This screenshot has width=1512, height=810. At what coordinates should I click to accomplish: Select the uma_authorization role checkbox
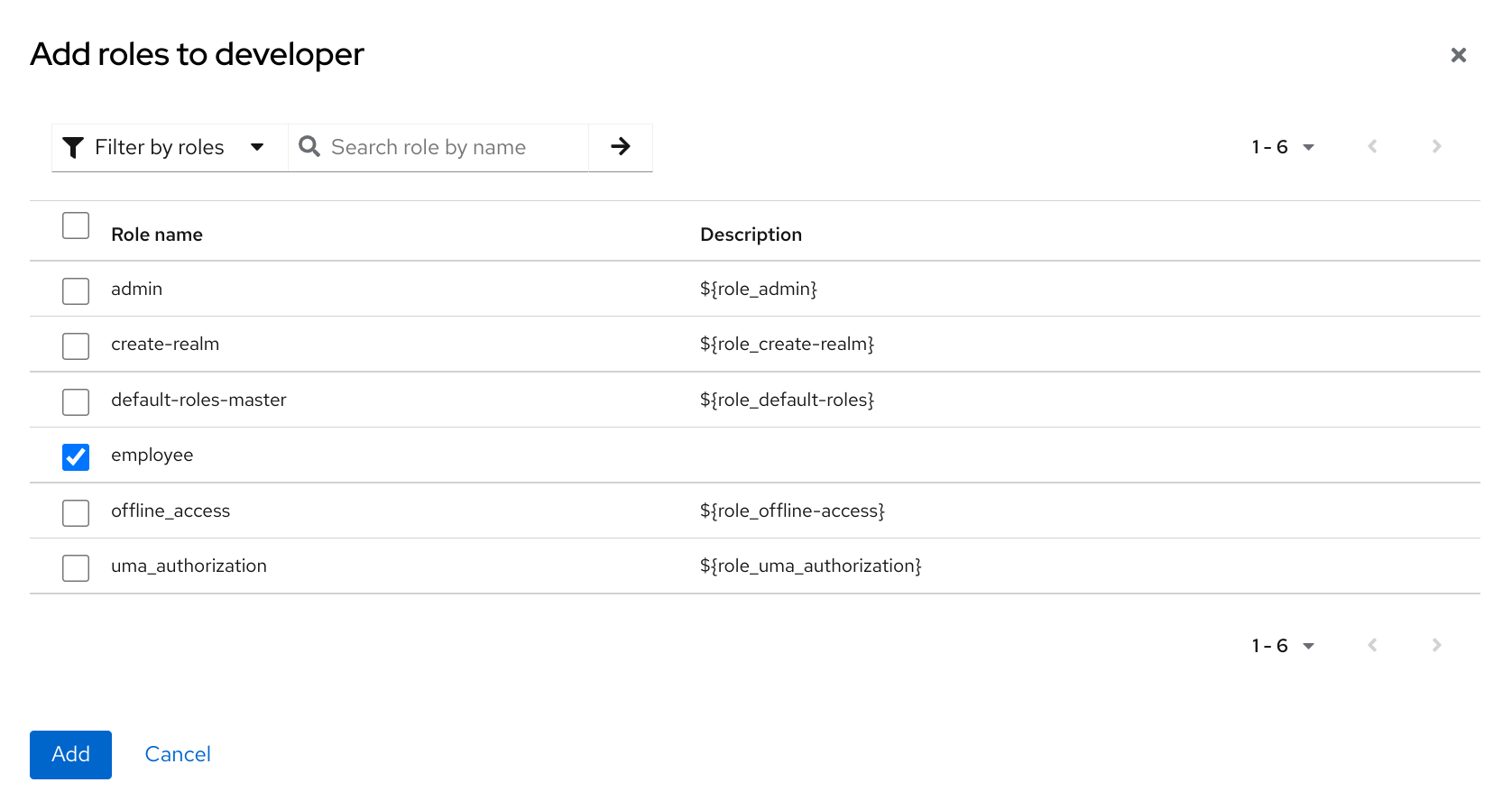click(76, 568)
